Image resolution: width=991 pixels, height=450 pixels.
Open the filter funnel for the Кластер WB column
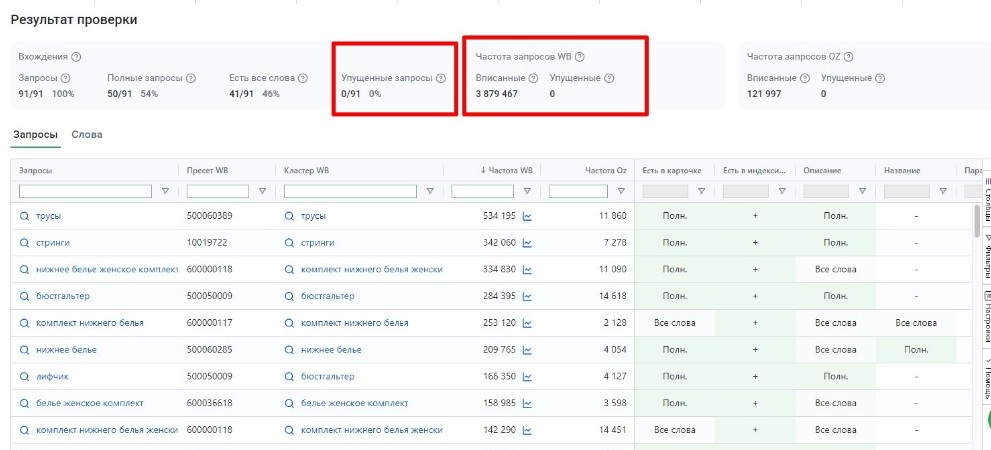coord(430,191)
